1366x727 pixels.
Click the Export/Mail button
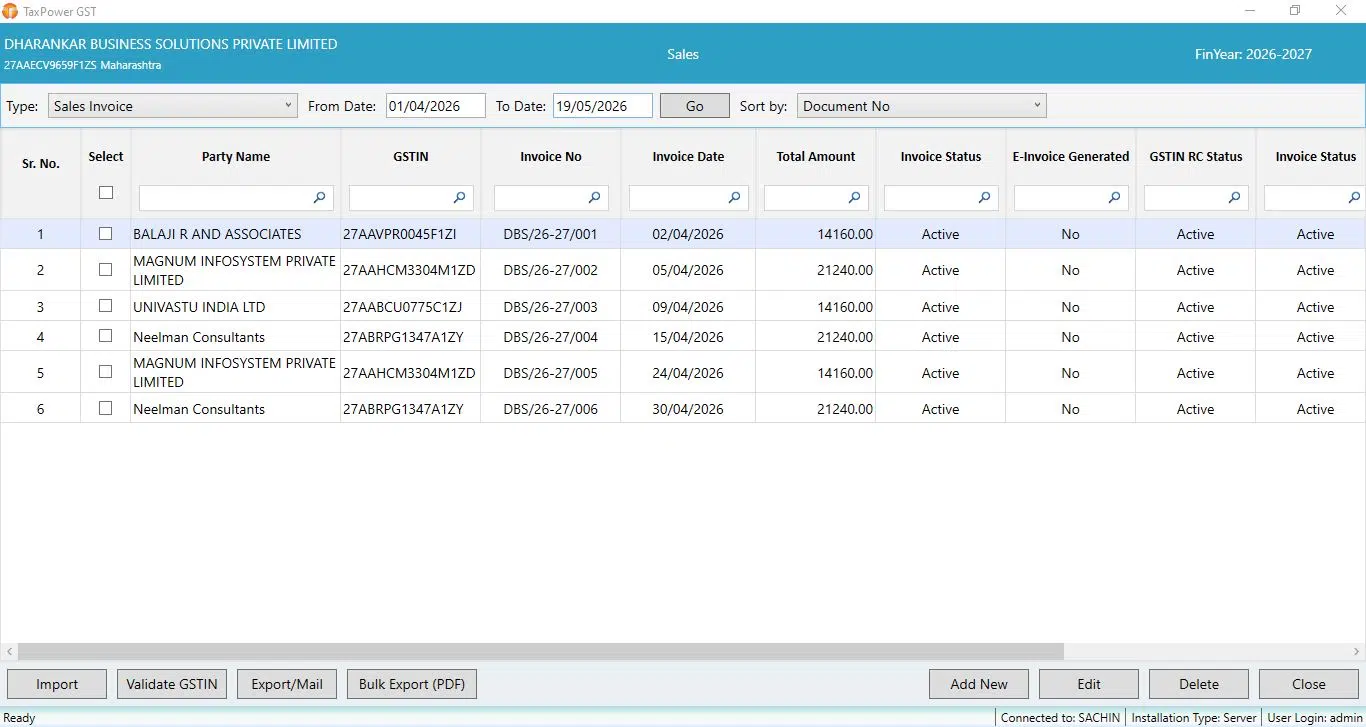tap(287, 684)
